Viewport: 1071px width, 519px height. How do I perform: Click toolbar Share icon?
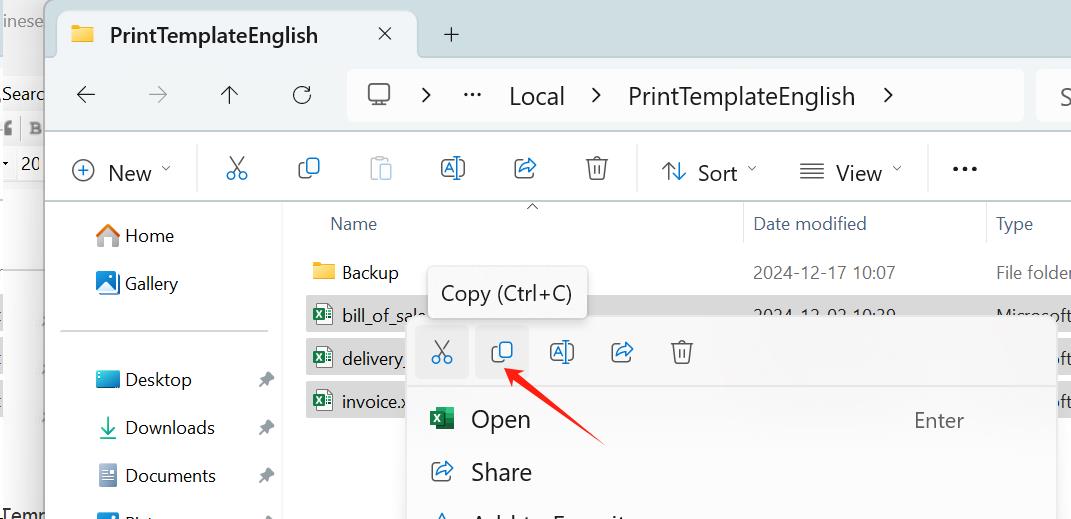(525, 169)
